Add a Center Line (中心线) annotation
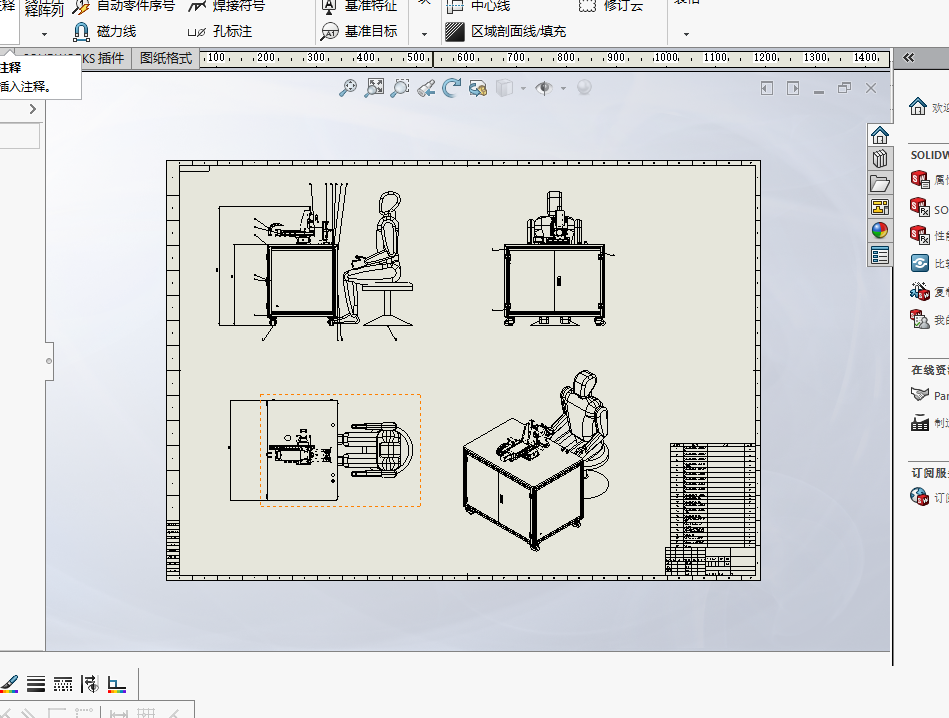This screenshot has height=718, width=949. pyautogui.click(x=478, y=6)
